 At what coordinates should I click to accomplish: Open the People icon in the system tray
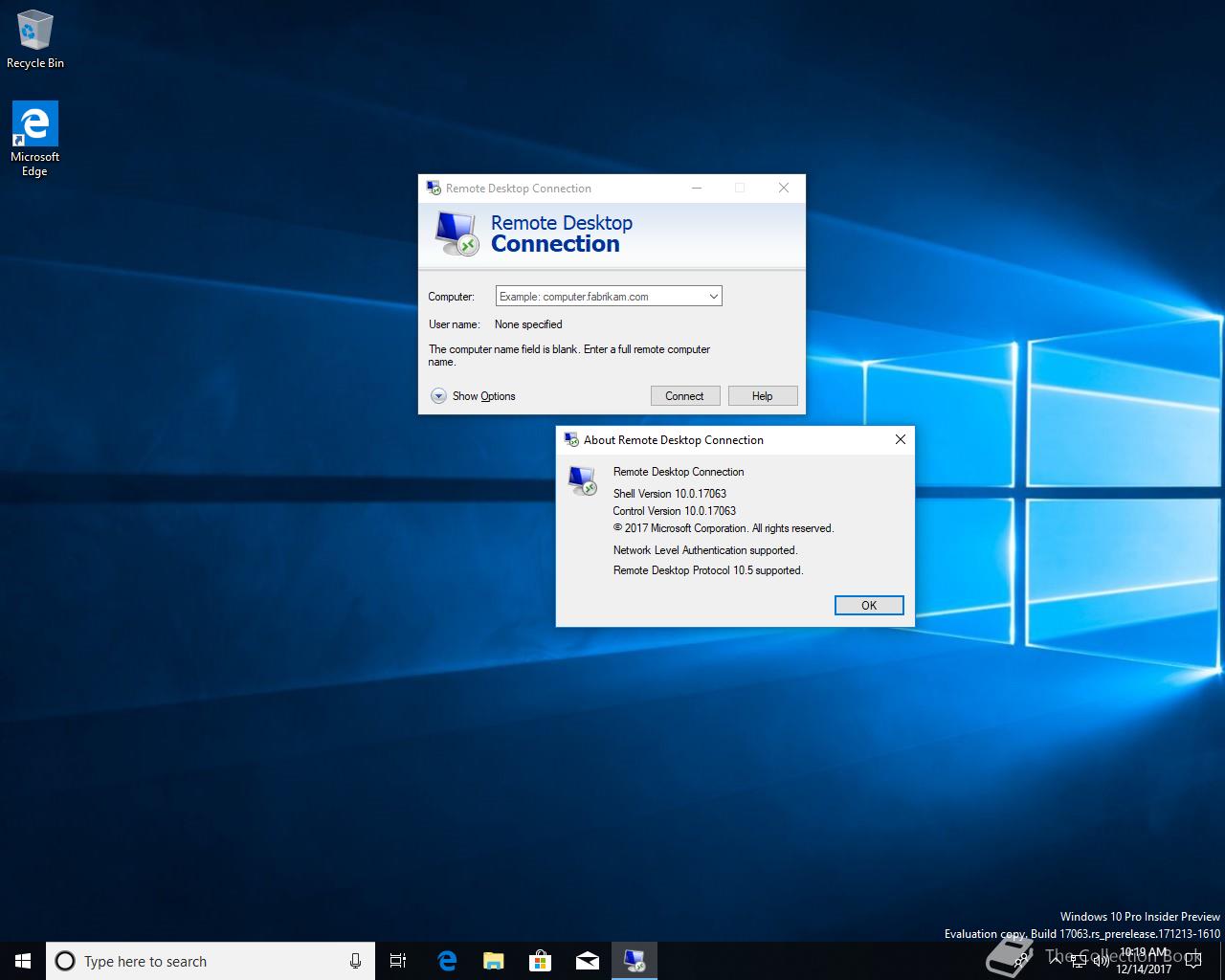(x=1021, y=960)
